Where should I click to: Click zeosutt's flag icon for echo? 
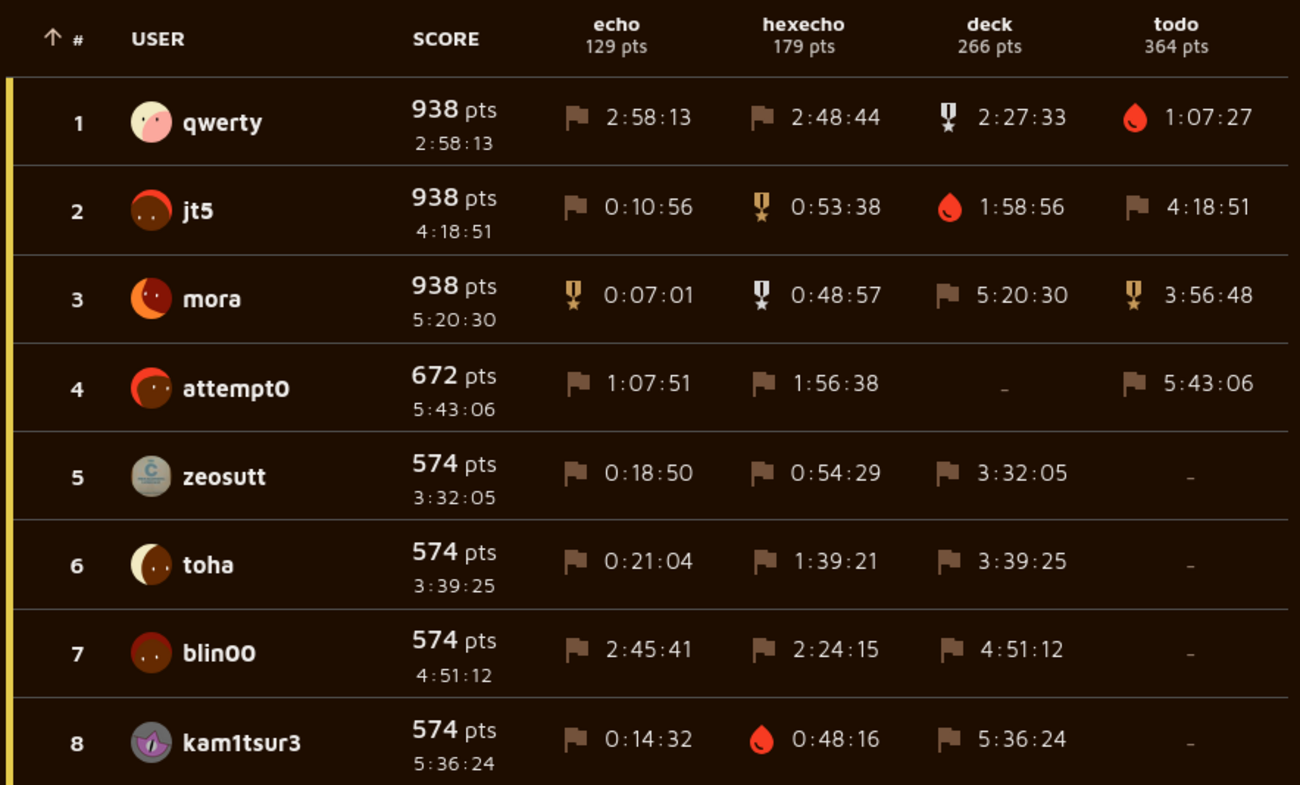pos(576,473)
